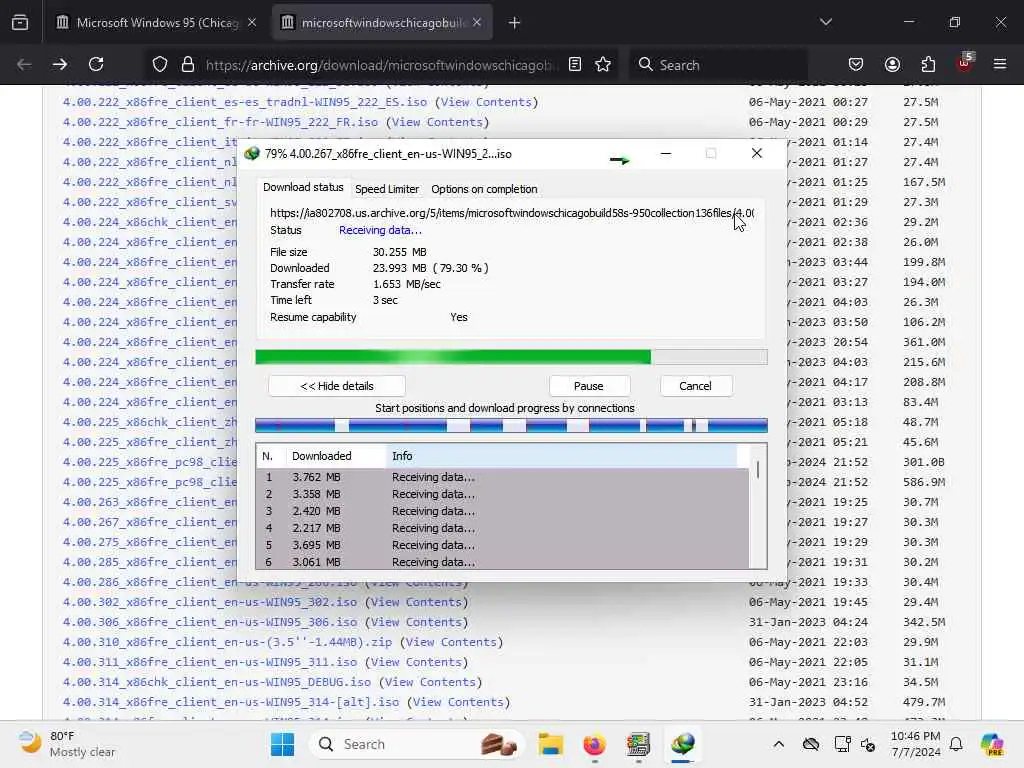Select connection row 1 with 3.762 MB
Screen dimensions: 1024x768
[502, 477]
